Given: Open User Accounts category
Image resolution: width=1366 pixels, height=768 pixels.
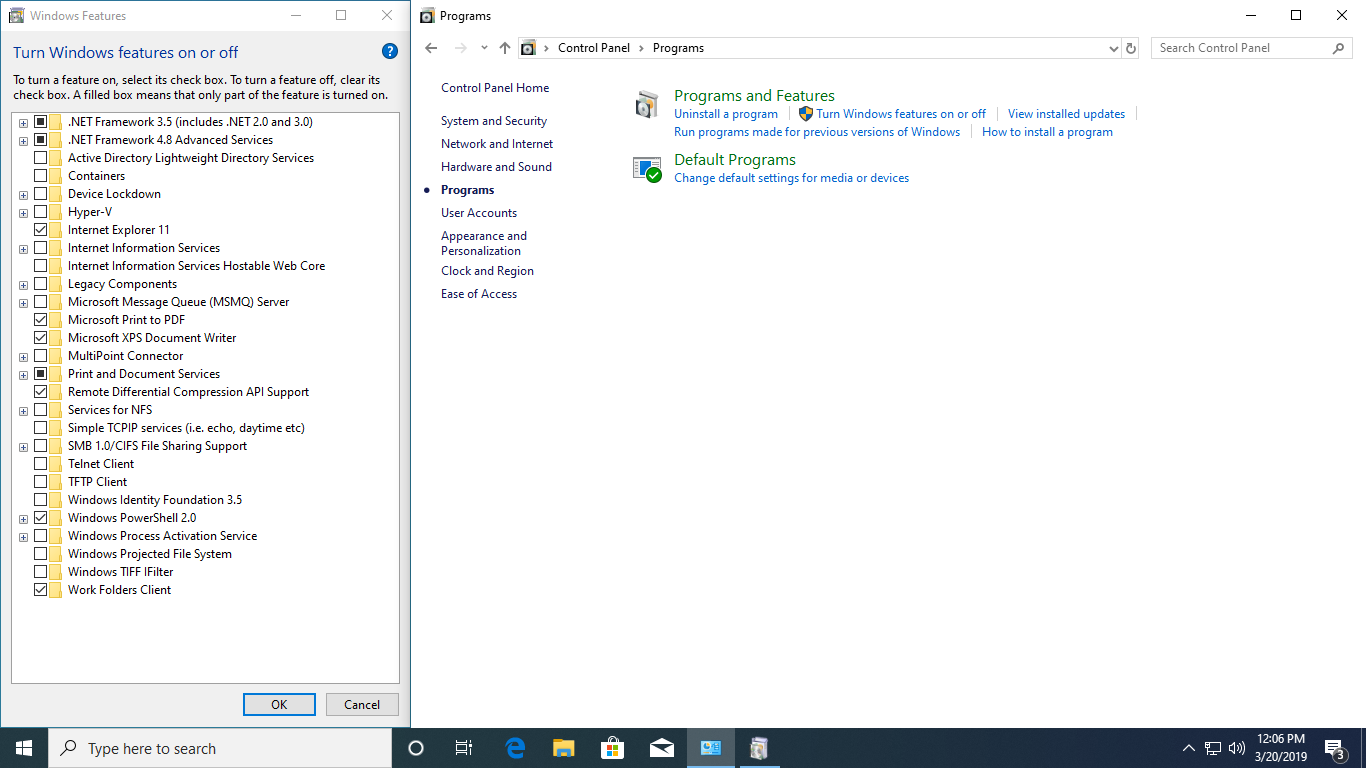Looking at the screenshot, I should coord(479,213).
